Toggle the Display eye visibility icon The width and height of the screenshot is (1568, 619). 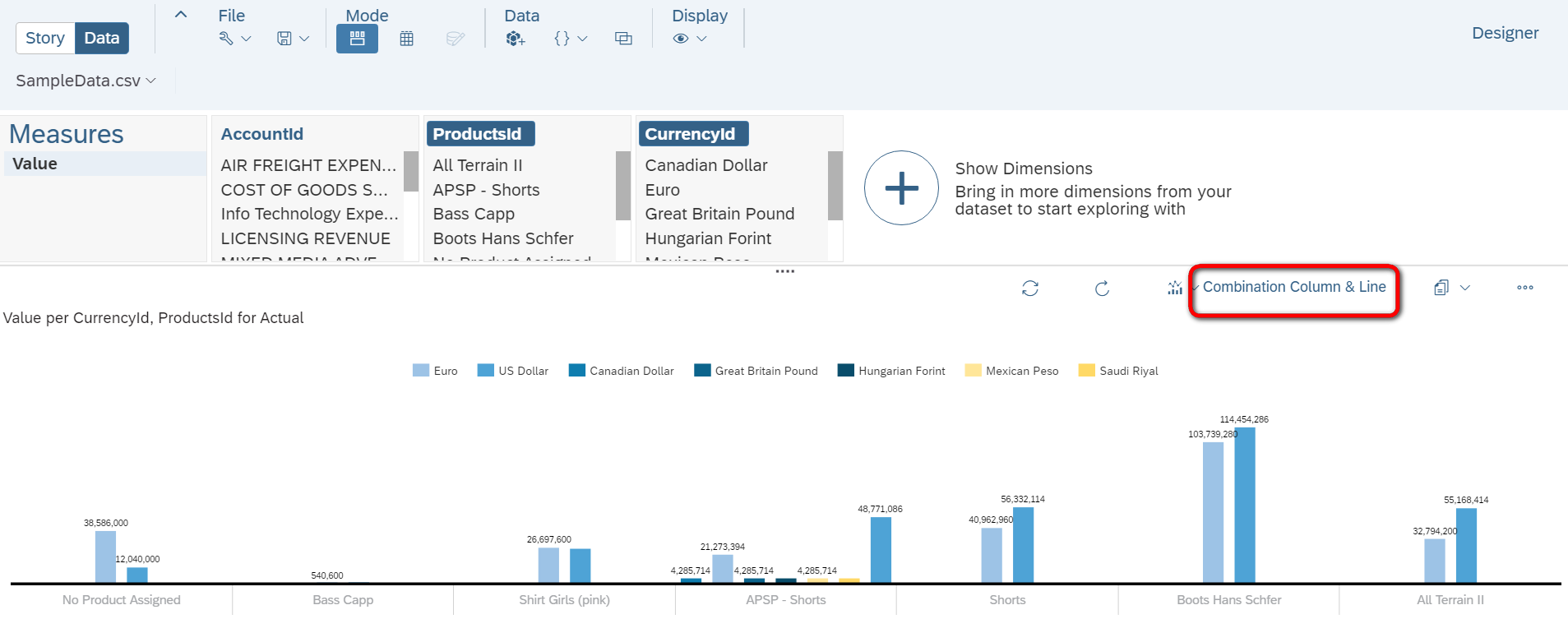(x=681, y=38)
